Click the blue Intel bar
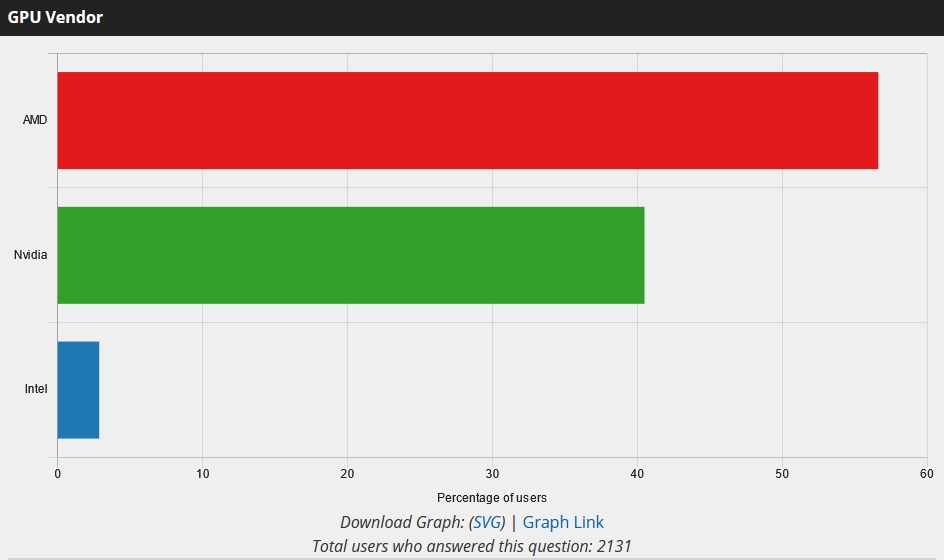The image size is (944, 560). [78, 390]
